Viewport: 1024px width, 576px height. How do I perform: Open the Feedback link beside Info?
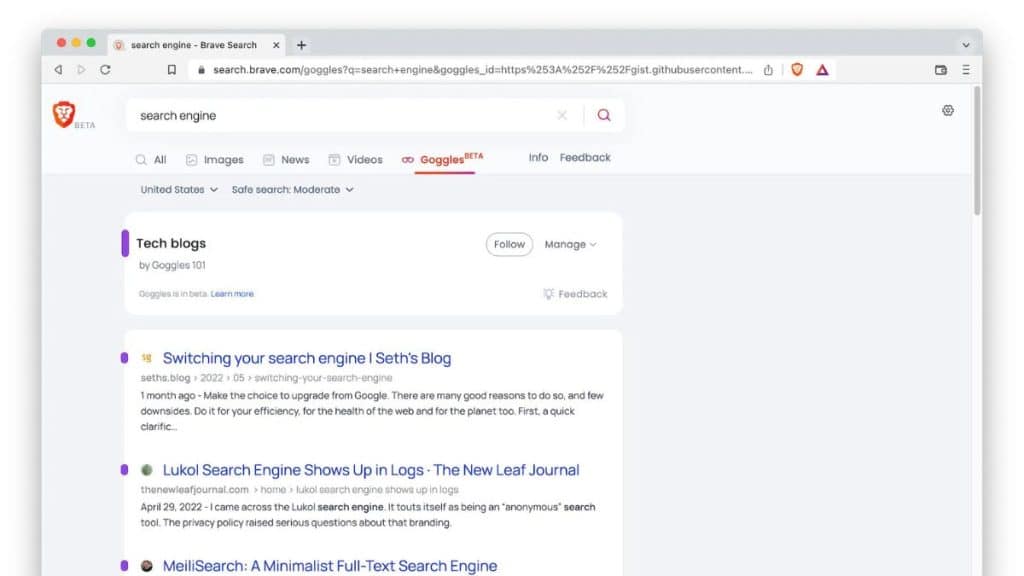point(585,157)
